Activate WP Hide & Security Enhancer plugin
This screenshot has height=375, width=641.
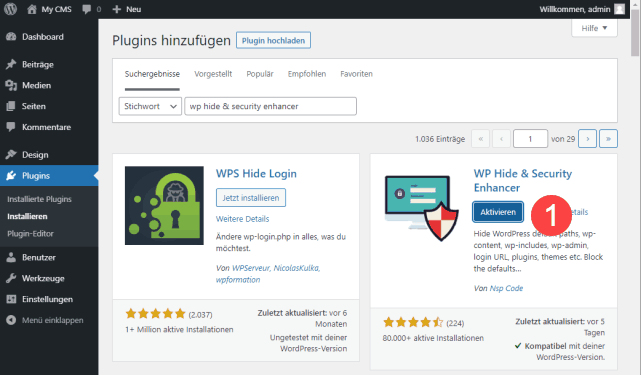point(498,212)
